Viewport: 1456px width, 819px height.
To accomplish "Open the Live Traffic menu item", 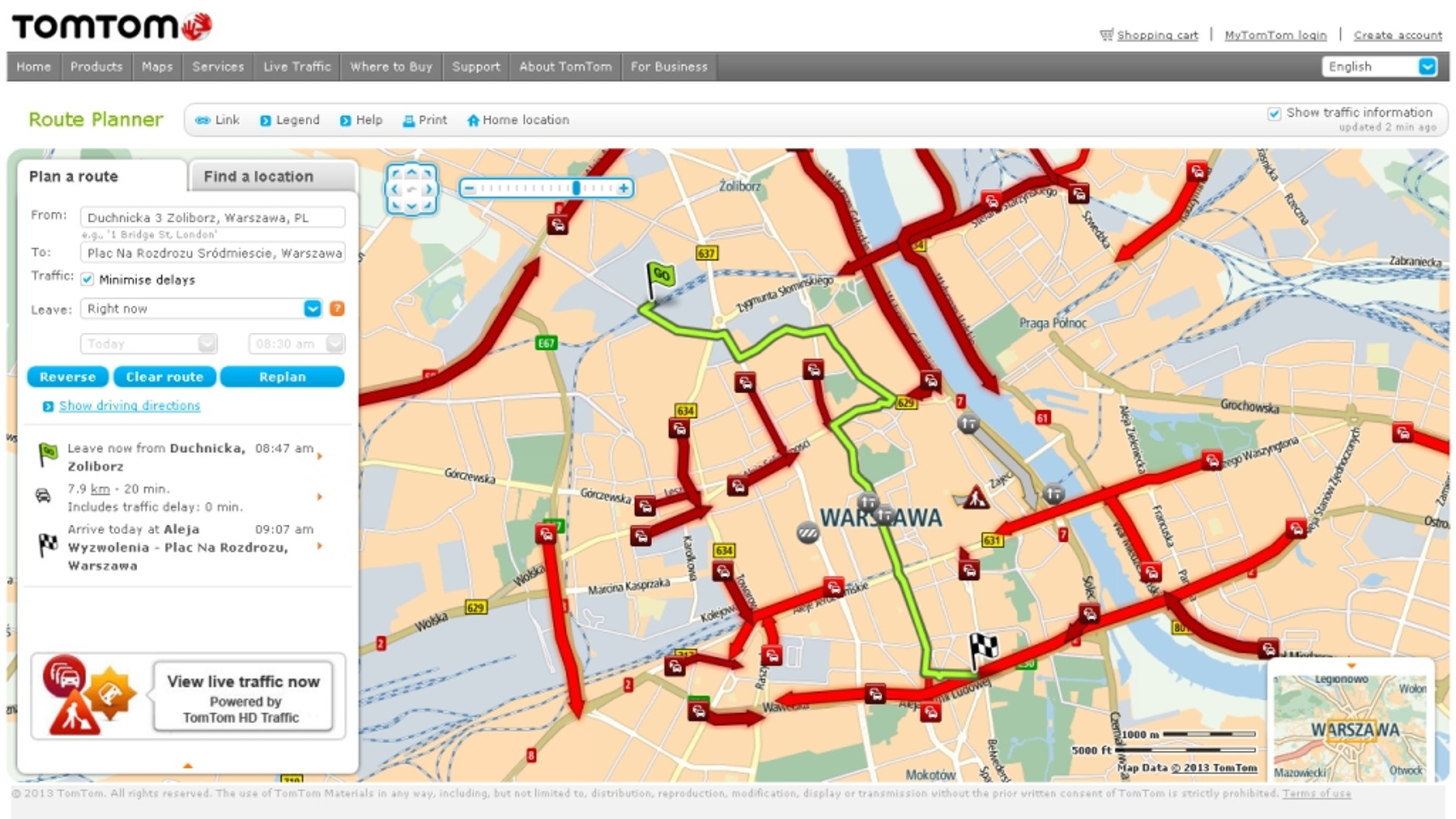I will pyautogui.click(x=297, y=67).
